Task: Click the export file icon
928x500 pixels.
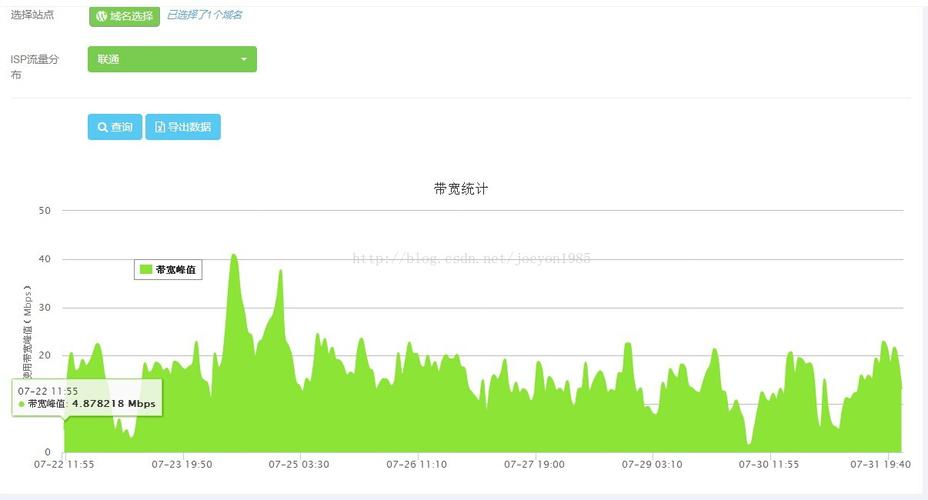Action: (x=159, y=127)
